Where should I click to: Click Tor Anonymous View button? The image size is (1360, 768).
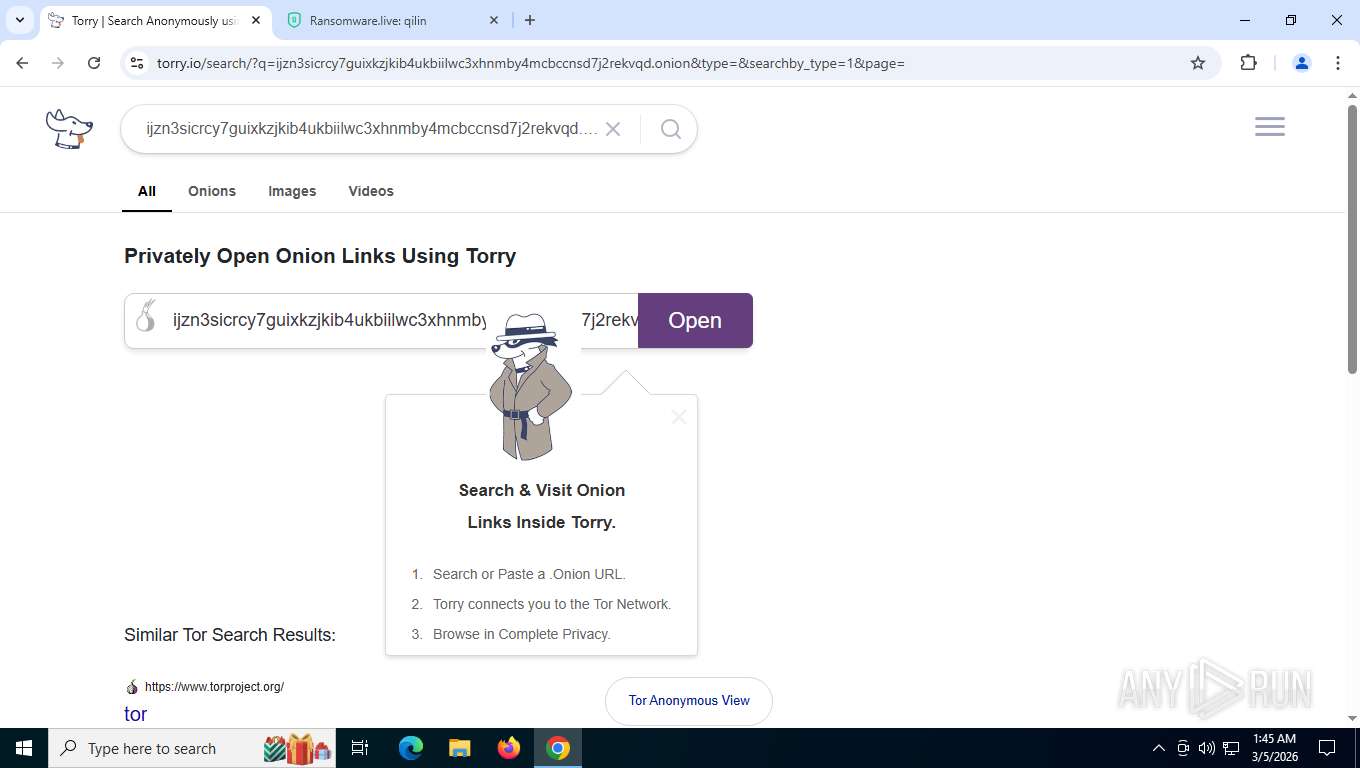tap(689, 701)
